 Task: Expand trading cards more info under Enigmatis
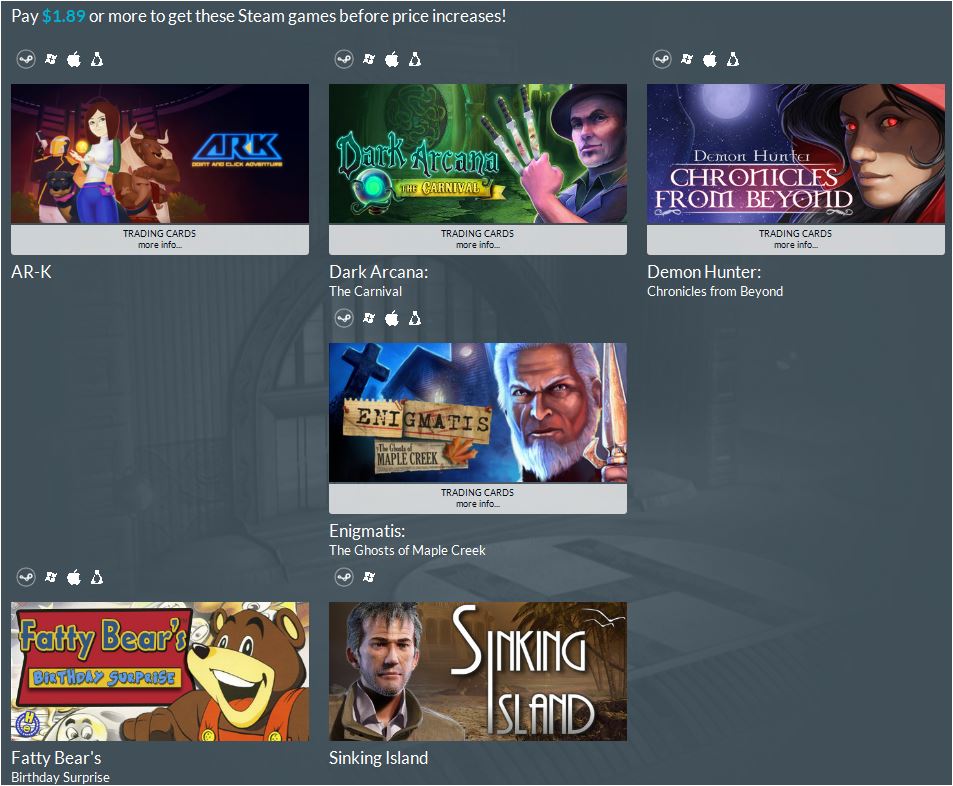(478, 498)
